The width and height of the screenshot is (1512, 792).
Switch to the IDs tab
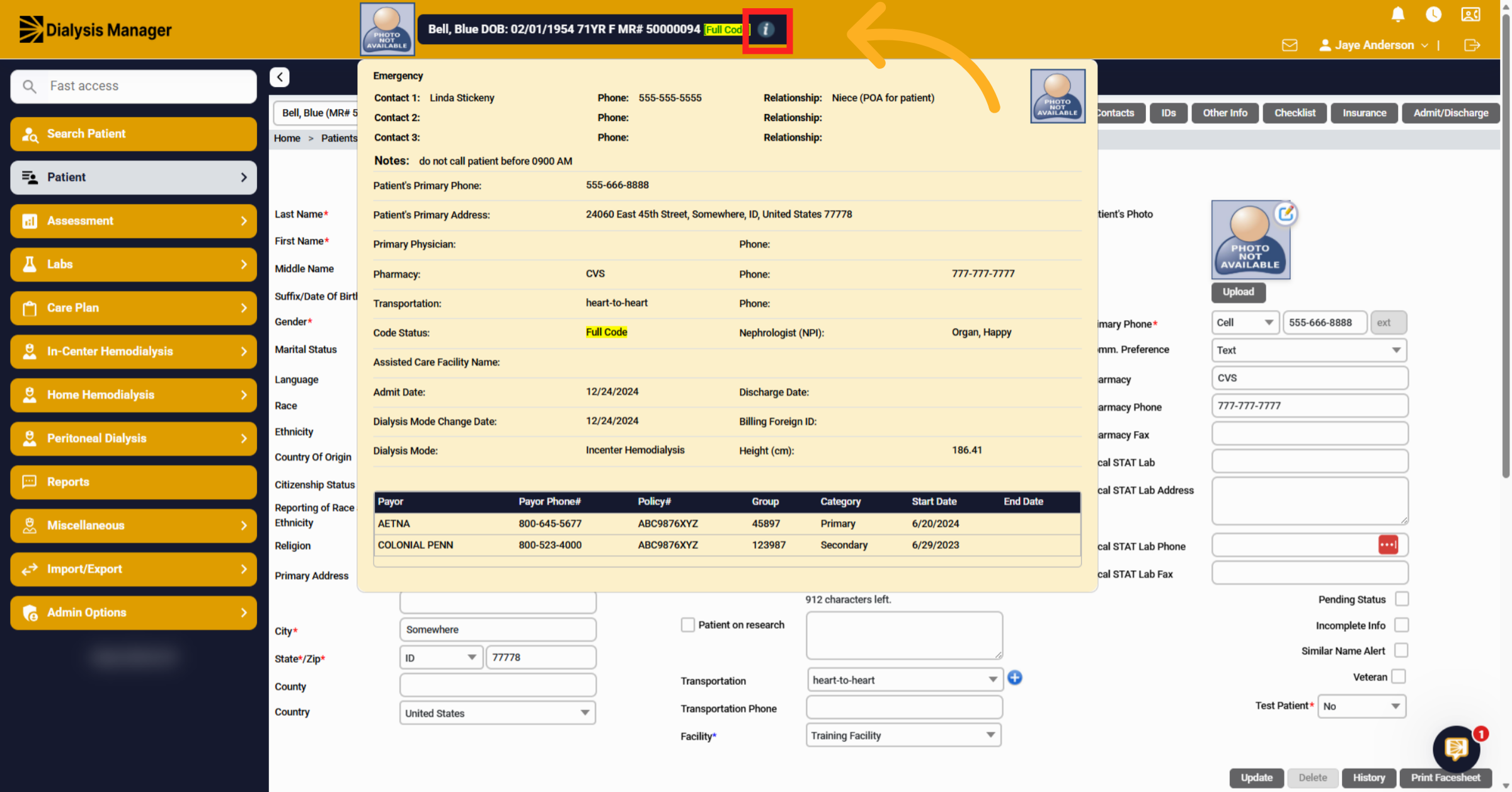(1168, 113)
